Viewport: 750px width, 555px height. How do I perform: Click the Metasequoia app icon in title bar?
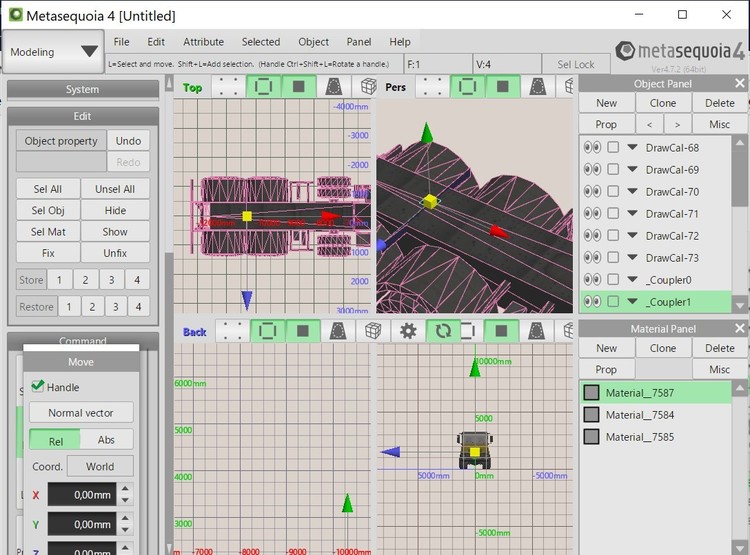(15, 15)
